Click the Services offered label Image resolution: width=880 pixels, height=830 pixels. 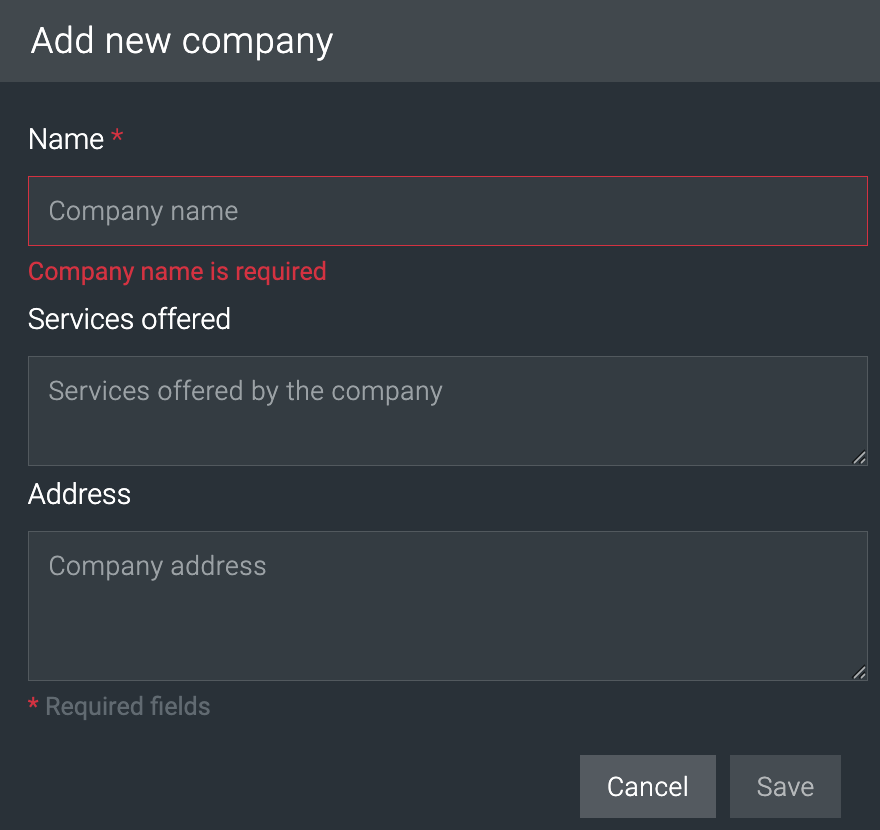click(x=129, y=319)
